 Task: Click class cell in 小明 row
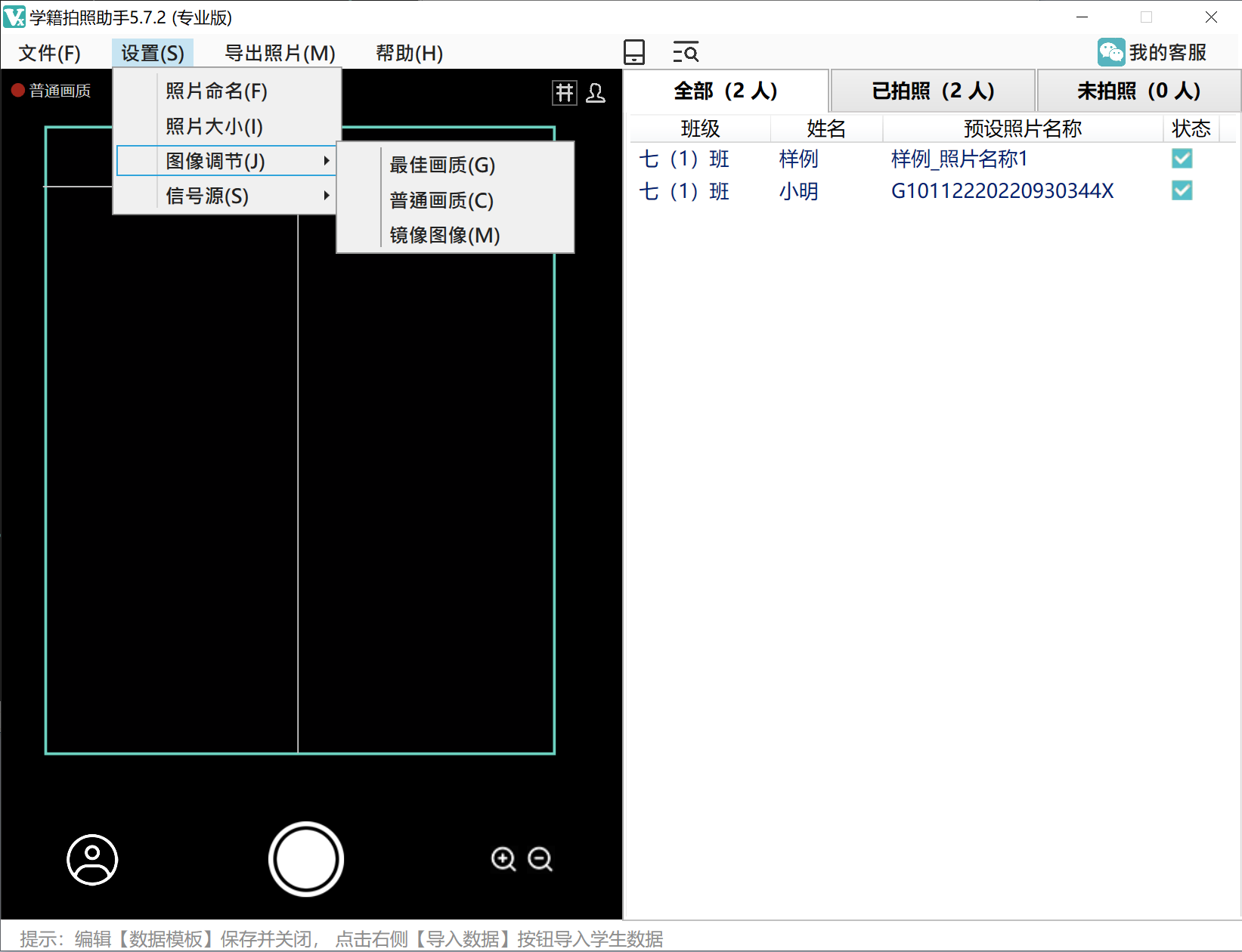pos(684,191)
